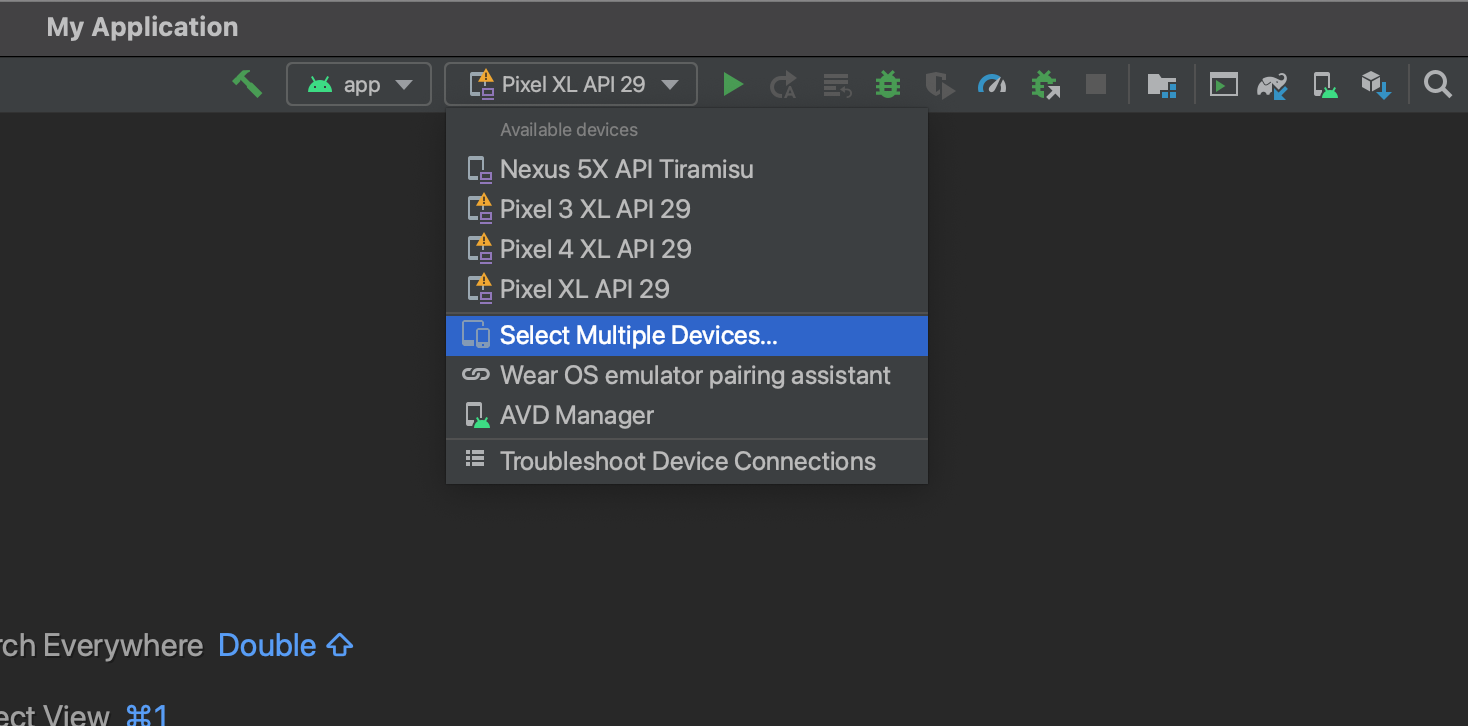Open SDK Manager toolbar icon
1468x726 pixels.
tap(1376, 85)
